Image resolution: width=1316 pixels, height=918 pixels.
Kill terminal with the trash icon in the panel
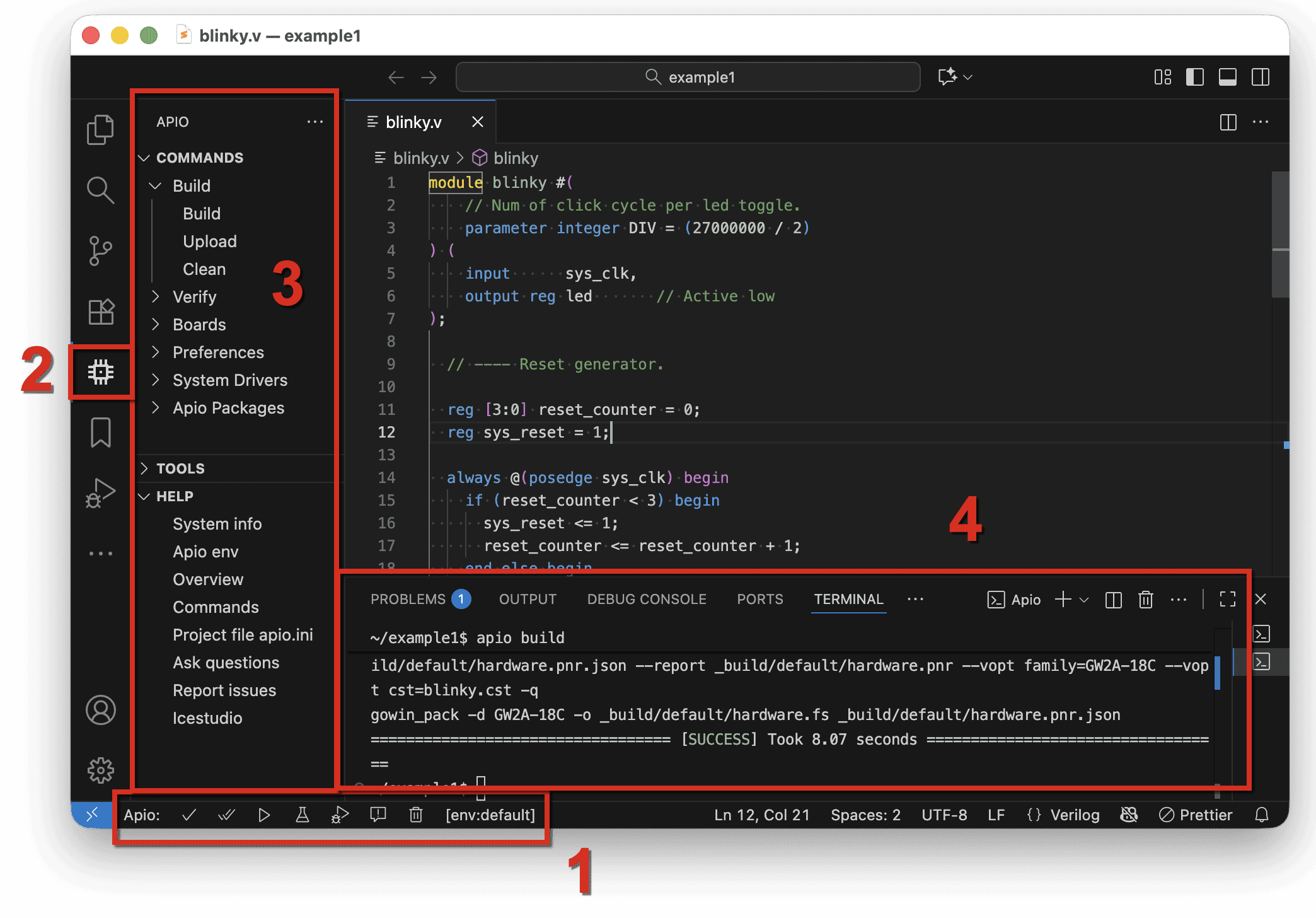click(x=1145, y=600)
